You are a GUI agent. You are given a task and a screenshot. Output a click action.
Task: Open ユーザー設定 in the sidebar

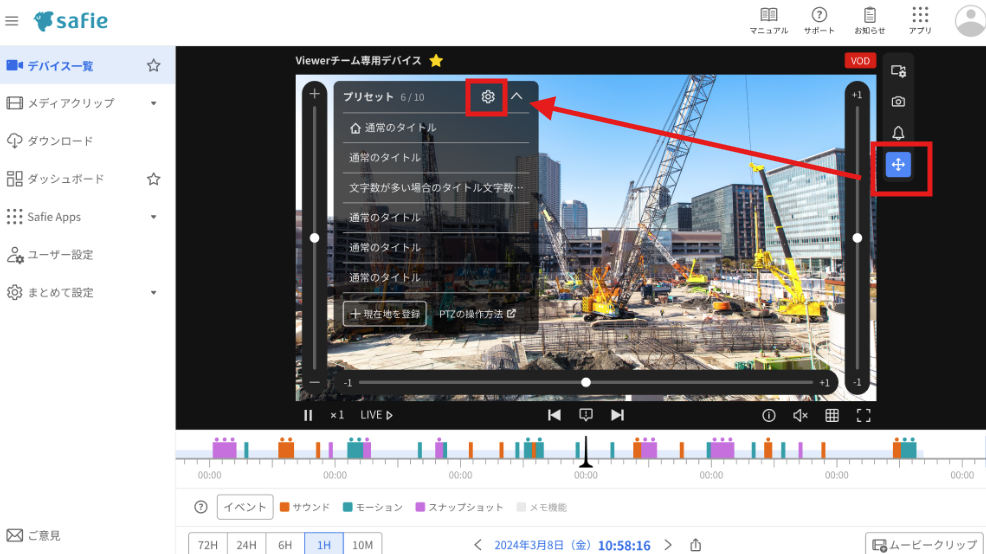pos(60,255)
